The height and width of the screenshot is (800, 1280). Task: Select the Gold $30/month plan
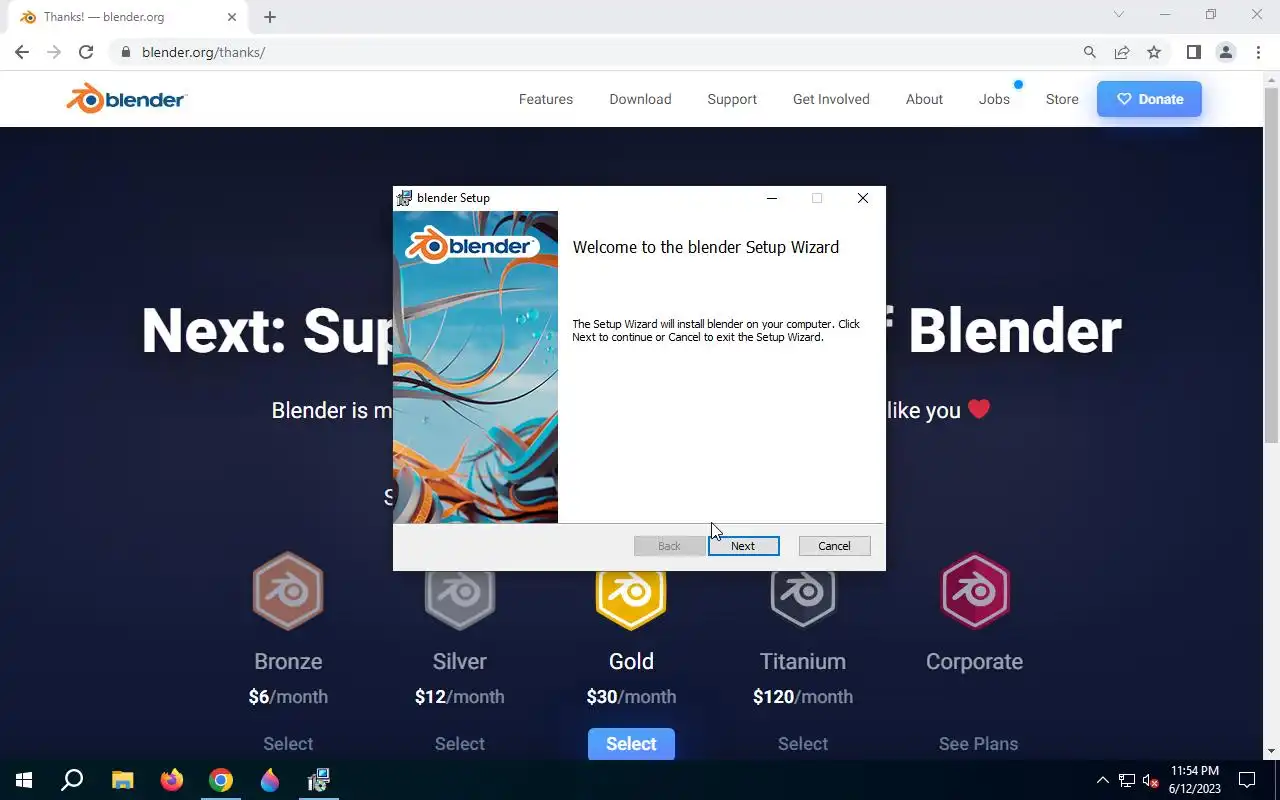point(631,743)
